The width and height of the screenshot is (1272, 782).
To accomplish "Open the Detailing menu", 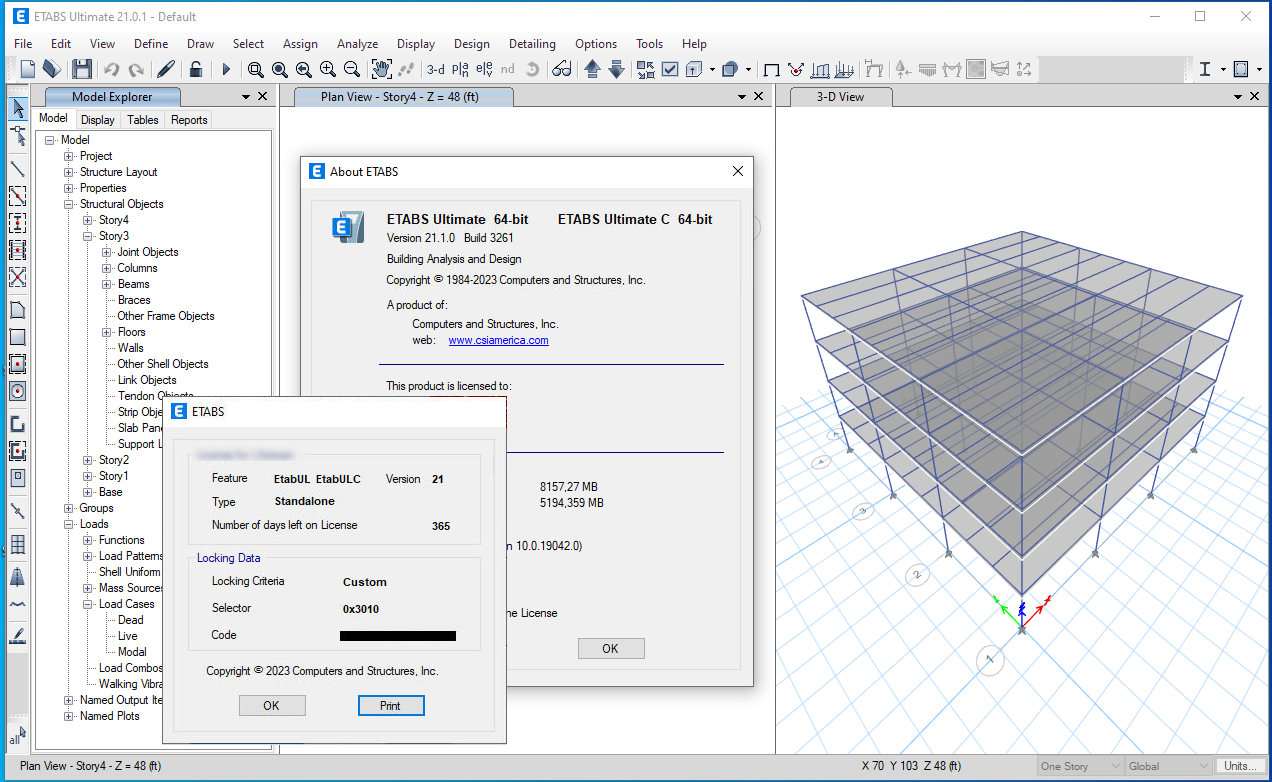I will click(x=532, y=44).
